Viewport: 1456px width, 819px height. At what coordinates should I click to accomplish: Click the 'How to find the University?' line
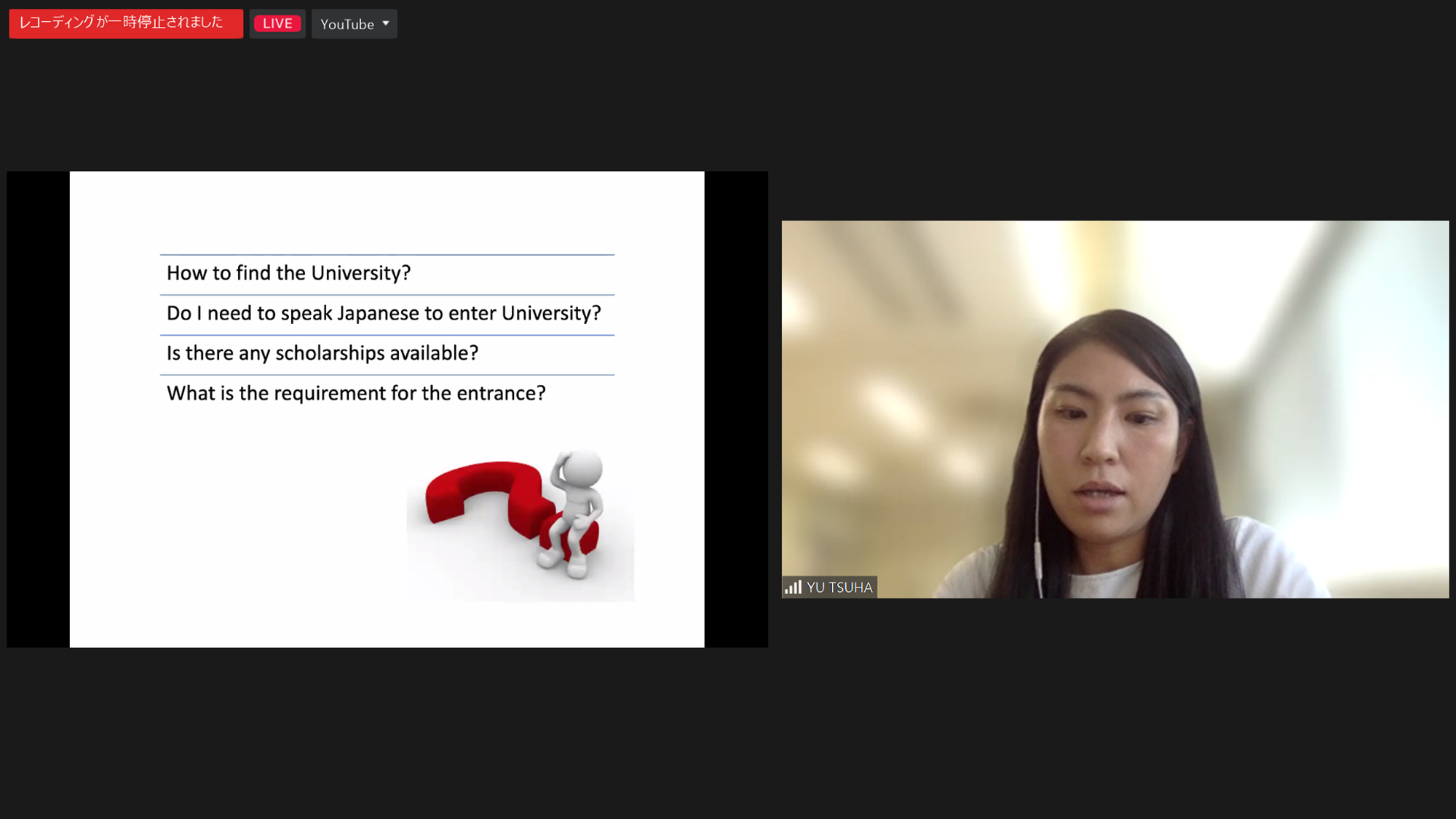[x=288, y=273]
